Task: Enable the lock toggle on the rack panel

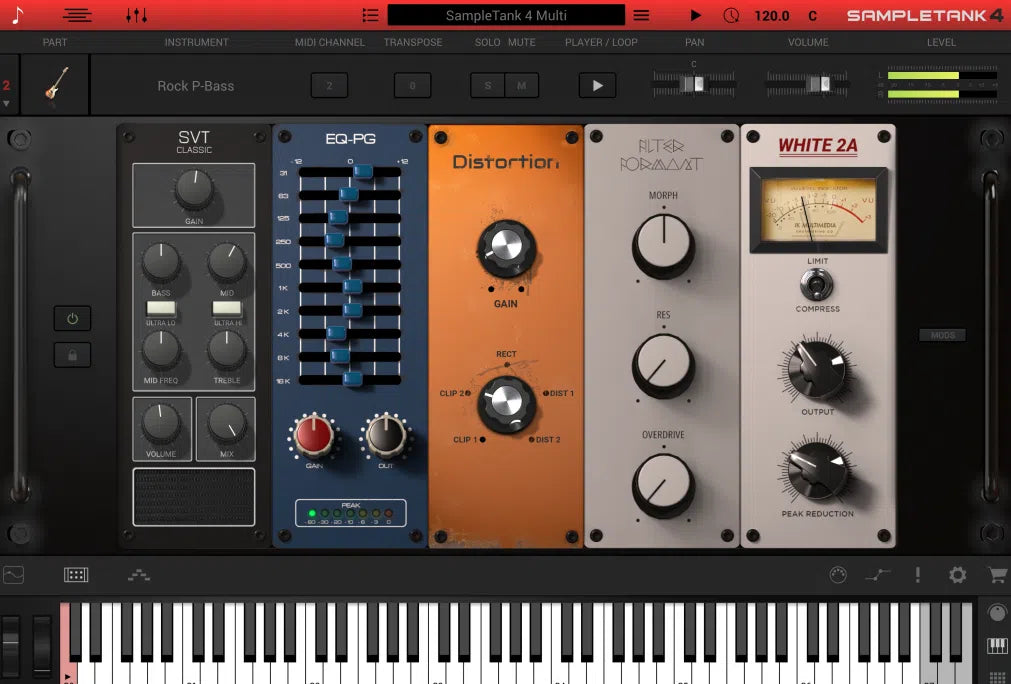Action: (71, 354)
